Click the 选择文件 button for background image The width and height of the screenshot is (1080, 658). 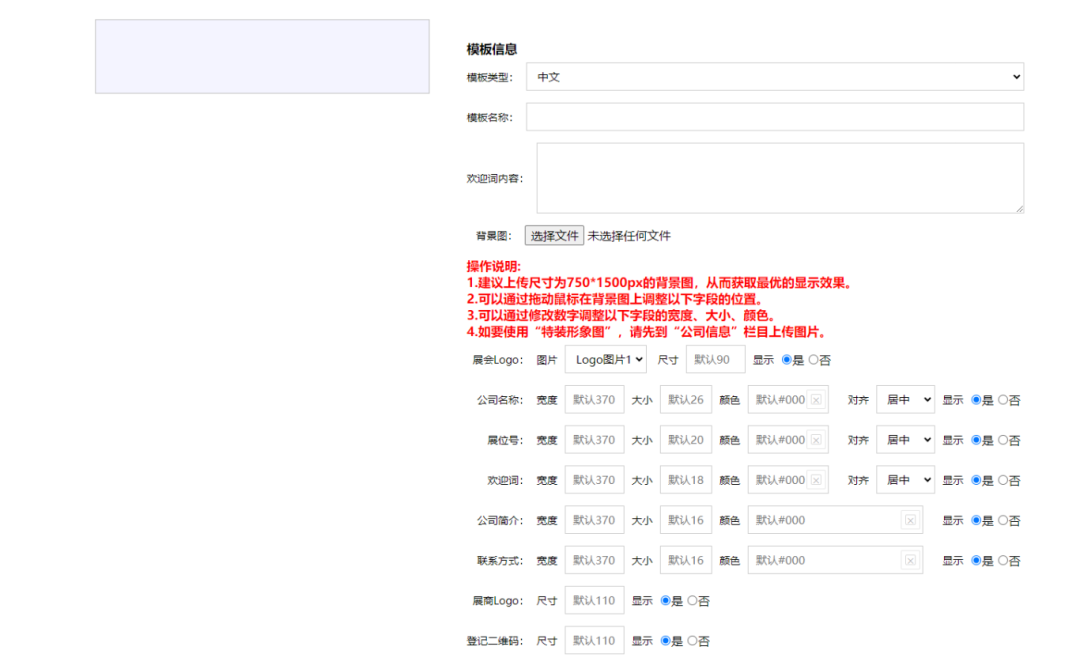coord(554,236)
